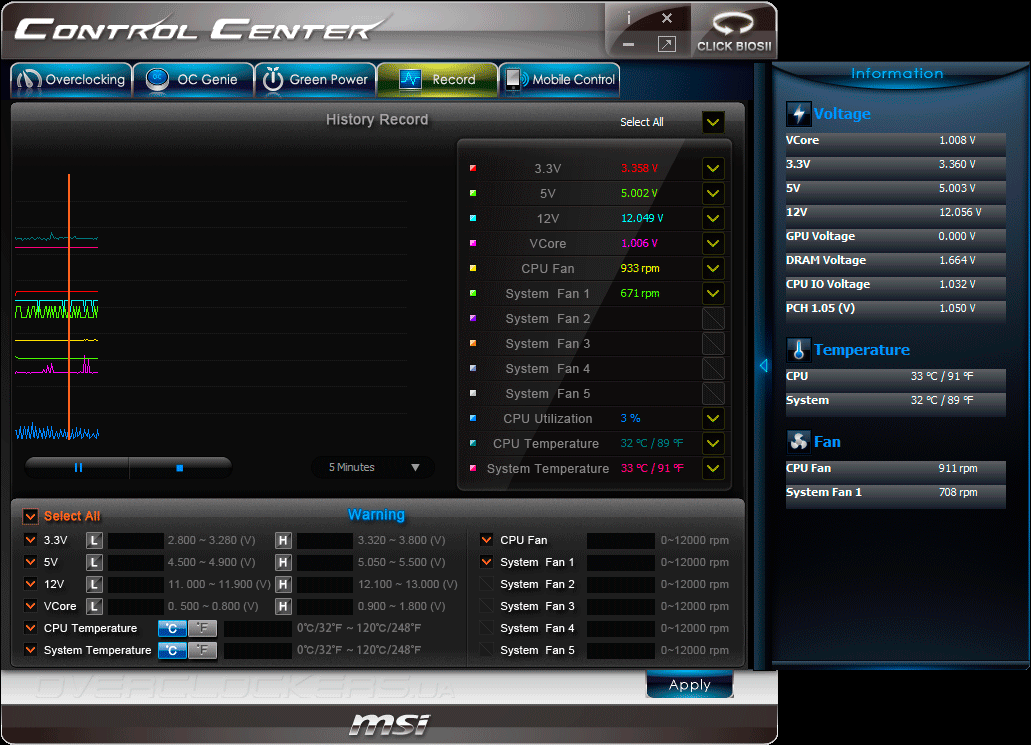Click the detach window arrow icon
This screenshot has width=1031, height=745.
tap(667, 45)
